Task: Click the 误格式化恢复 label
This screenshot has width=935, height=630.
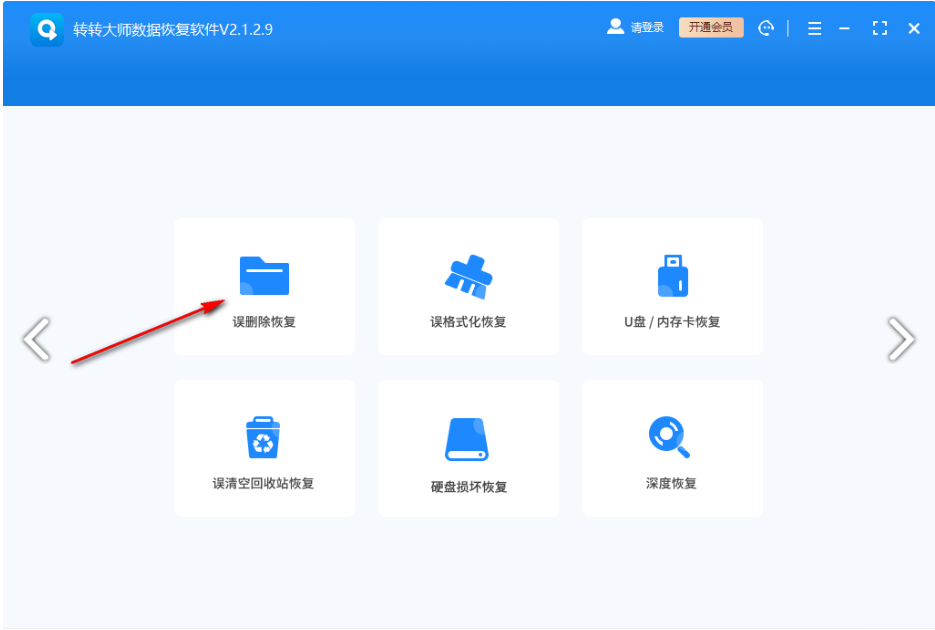Action: 468,322
